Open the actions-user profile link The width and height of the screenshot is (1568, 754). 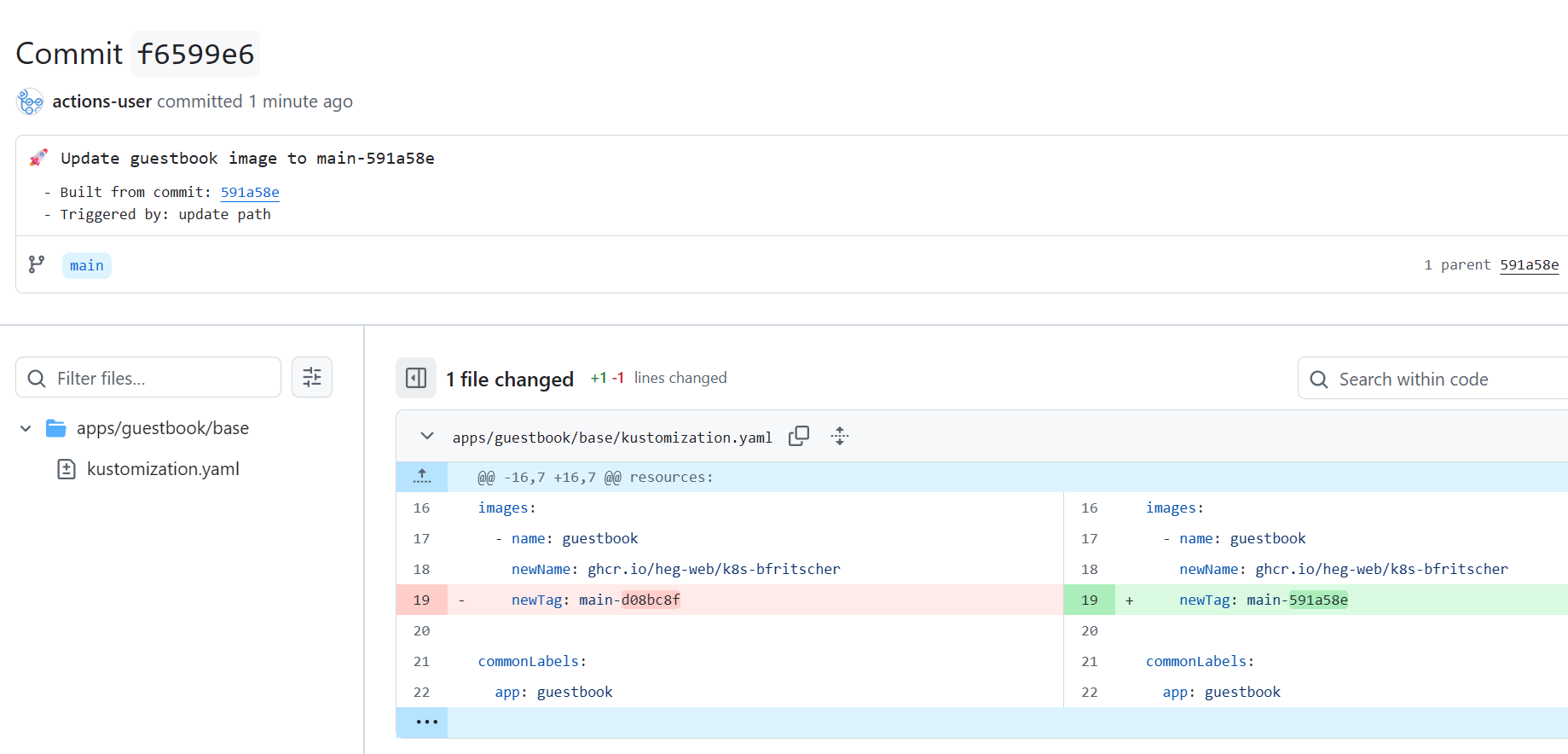click(x=101, y=101)
